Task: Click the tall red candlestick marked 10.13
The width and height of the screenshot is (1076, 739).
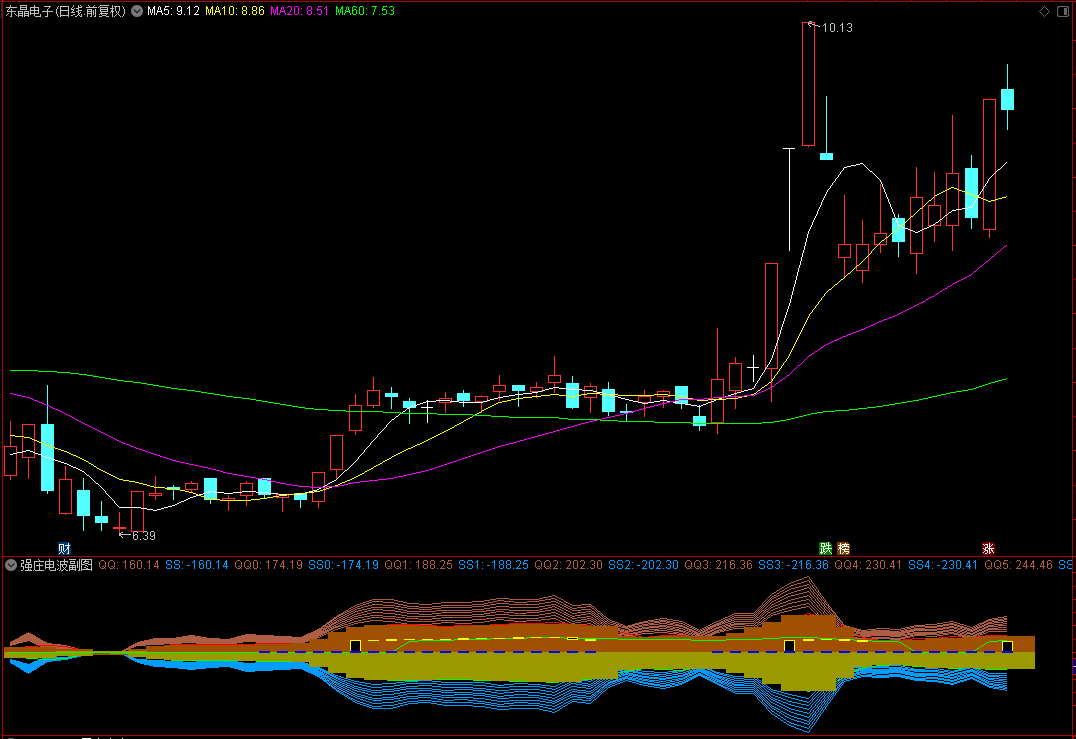Action: pyautogui.click(x=808, y=84)
